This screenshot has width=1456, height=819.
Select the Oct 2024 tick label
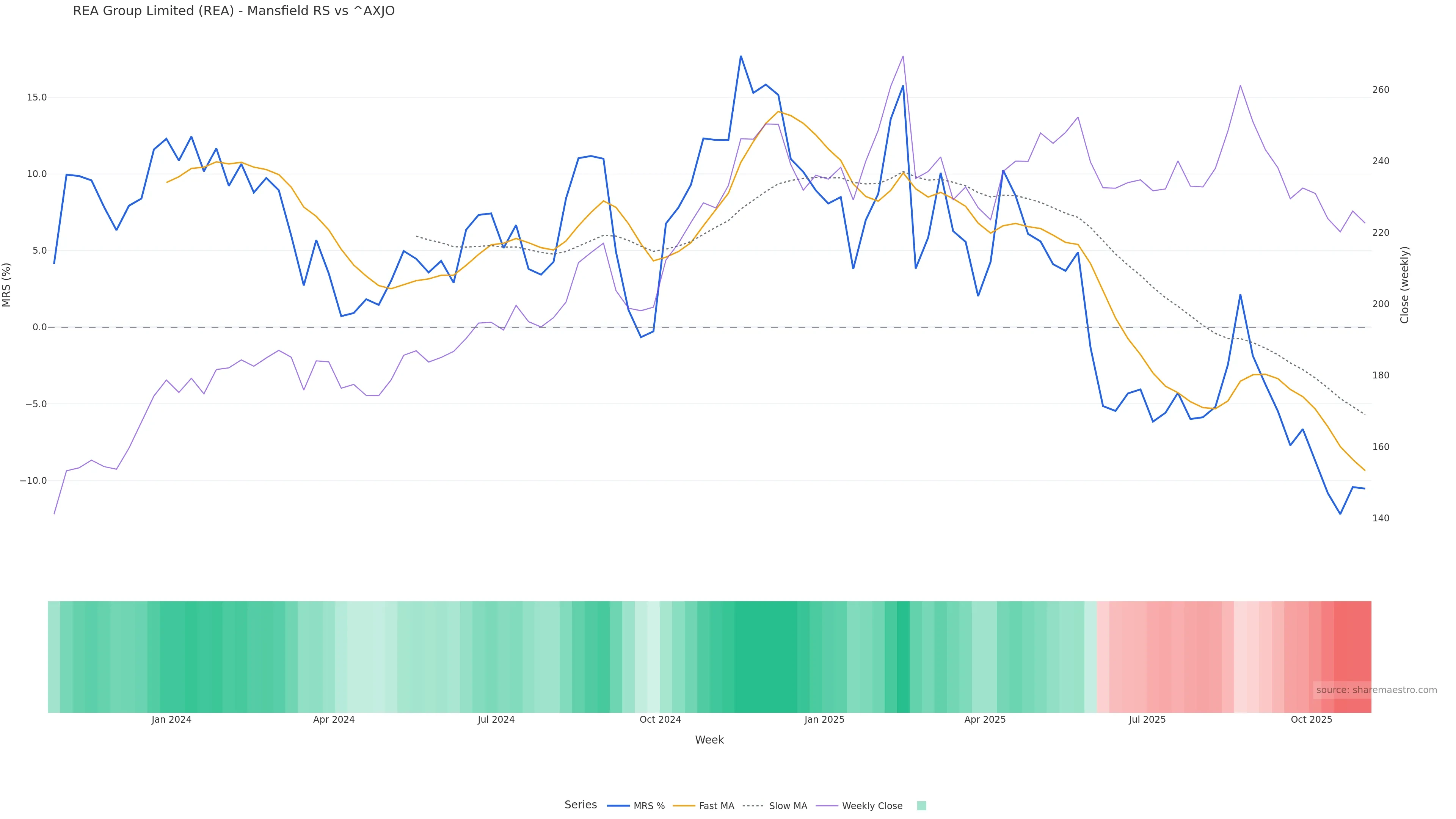[x=660, y=720]
